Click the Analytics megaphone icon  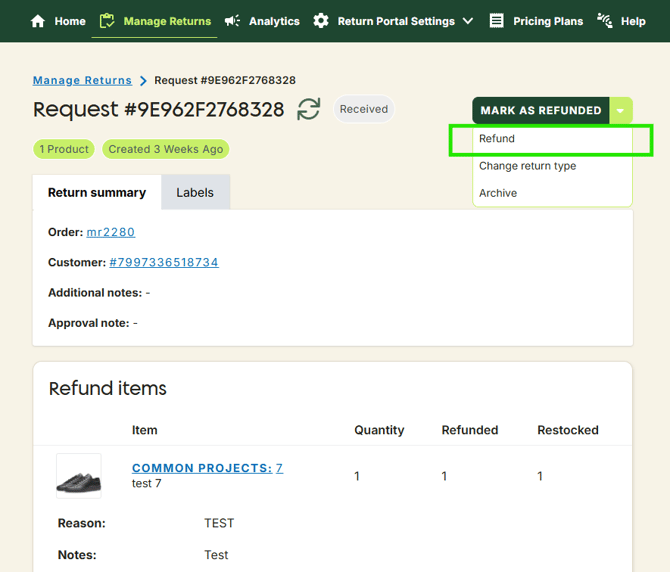(232, 21)
